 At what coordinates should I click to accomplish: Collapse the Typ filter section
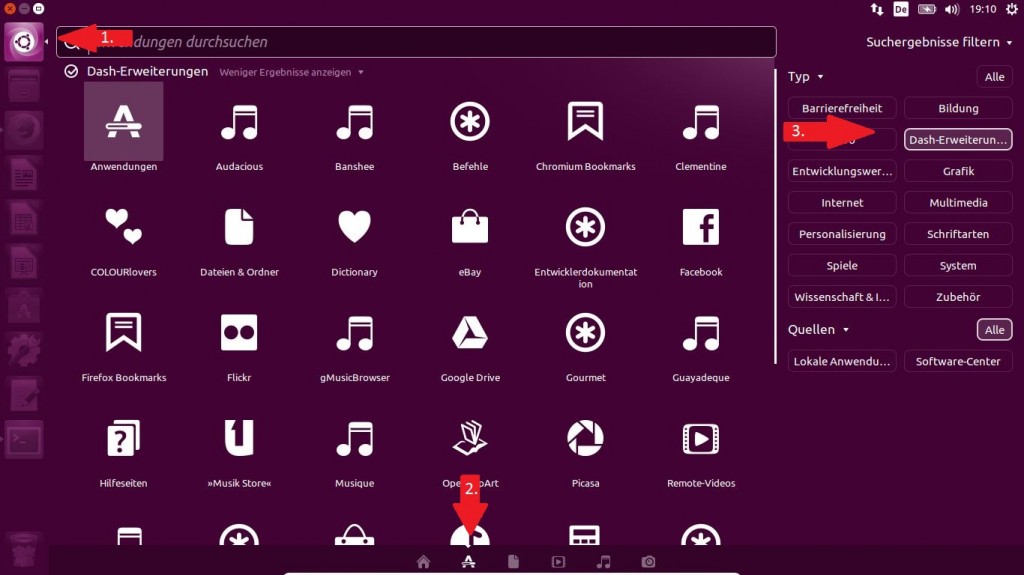(x=805, y=77)
